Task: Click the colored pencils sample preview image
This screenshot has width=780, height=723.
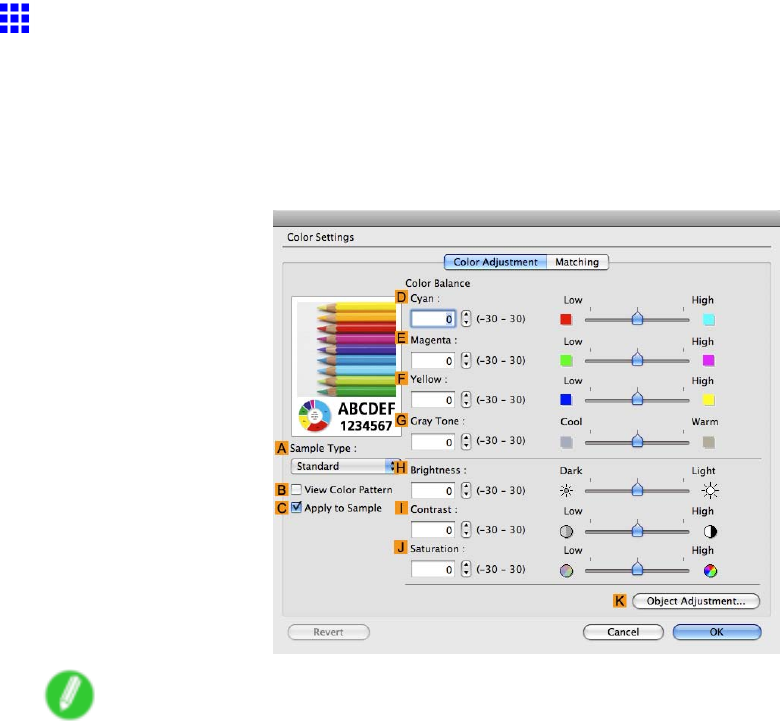Action: [346, 367]
